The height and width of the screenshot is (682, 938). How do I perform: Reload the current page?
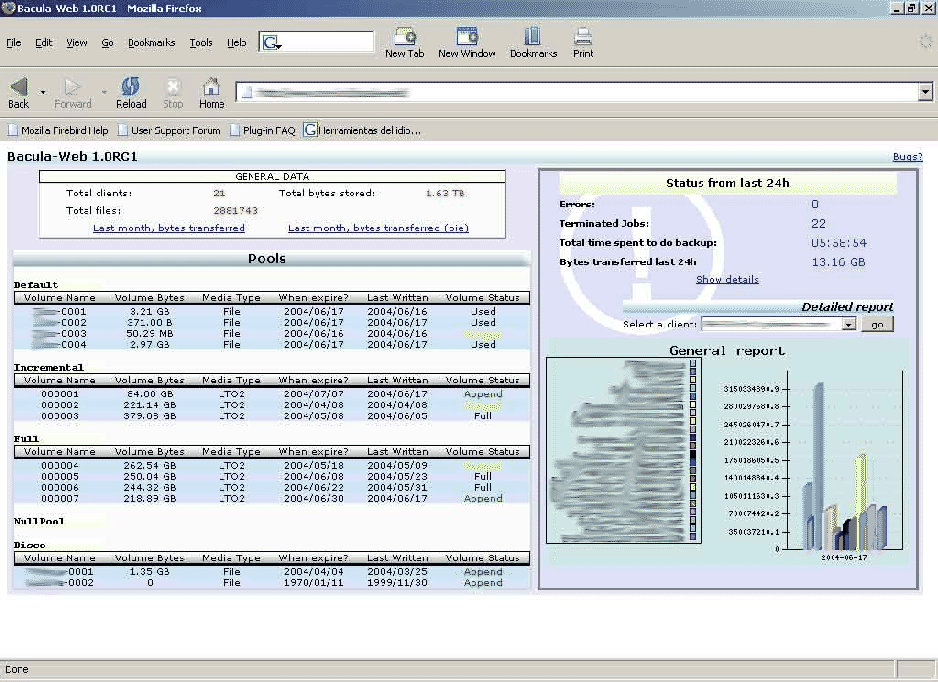pos(131,93)
